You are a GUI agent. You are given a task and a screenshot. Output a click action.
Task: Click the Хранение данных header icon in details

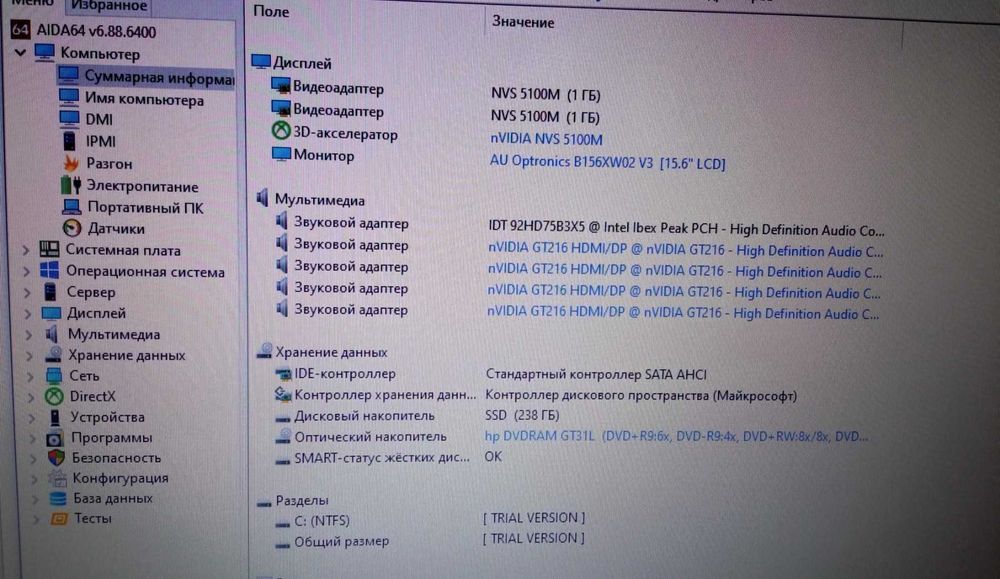tap(265, 351)
